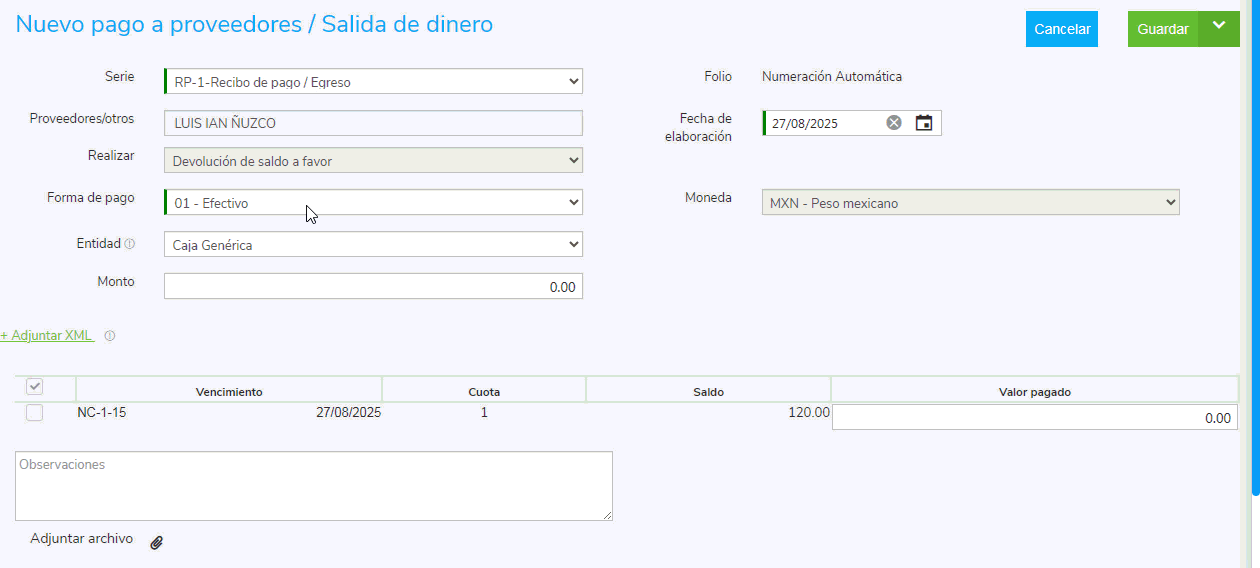This screenshot has width=1260, height=568.
Task: Click the vertical scrollbar on the right
Action: 1255,250
